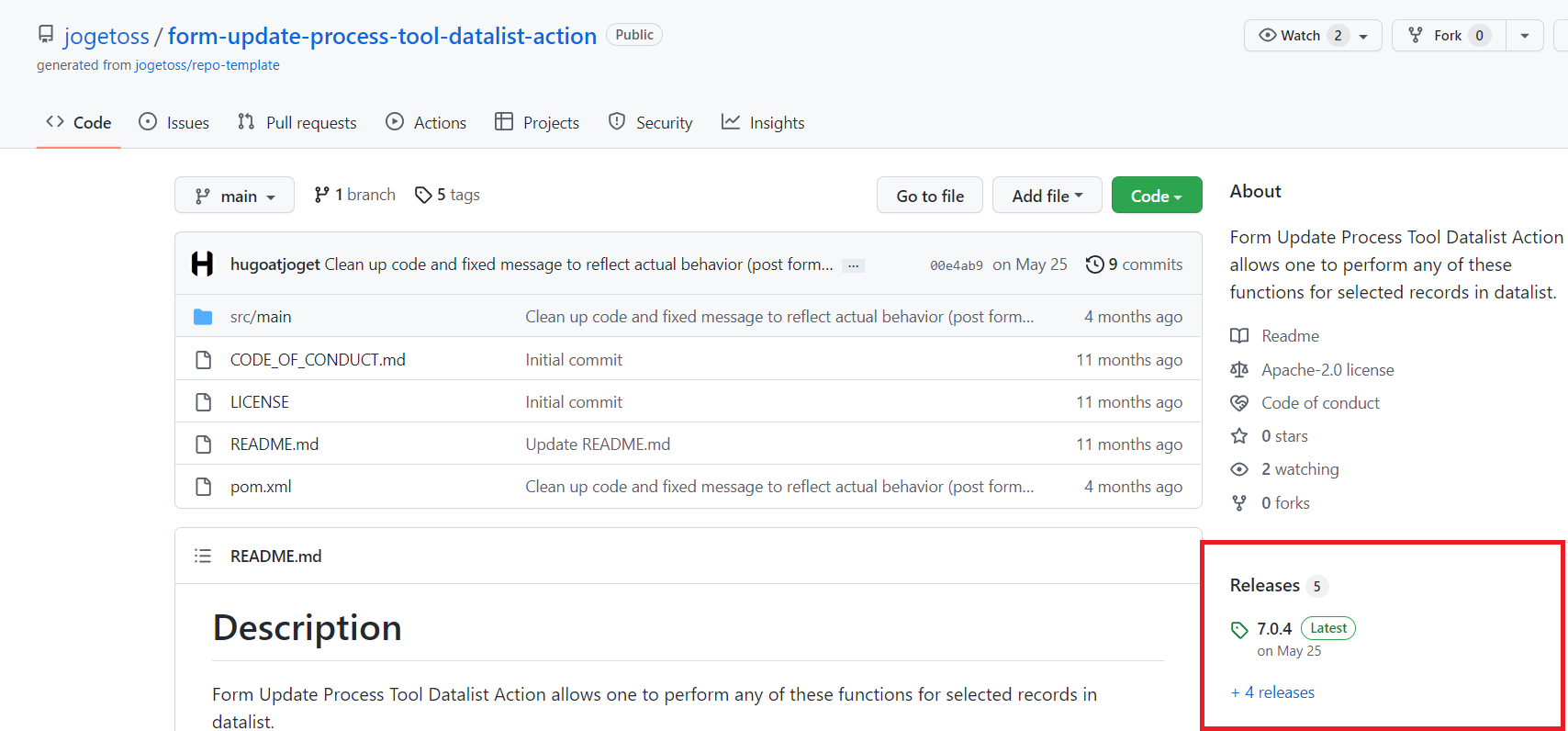
Task: Click the tags icon beside 5 tags
Action: click(423, 195)
